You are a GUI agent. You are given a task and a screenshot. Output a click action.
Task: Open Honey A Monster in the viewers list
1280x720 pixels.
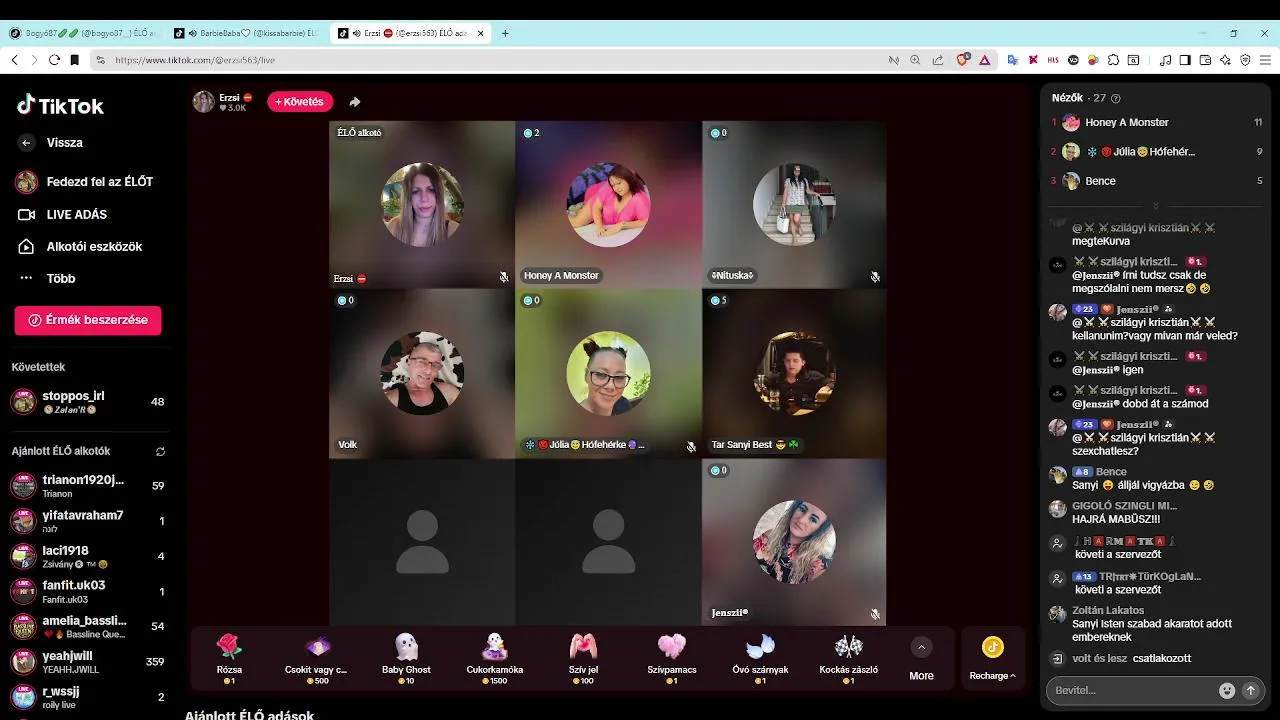1156,122
